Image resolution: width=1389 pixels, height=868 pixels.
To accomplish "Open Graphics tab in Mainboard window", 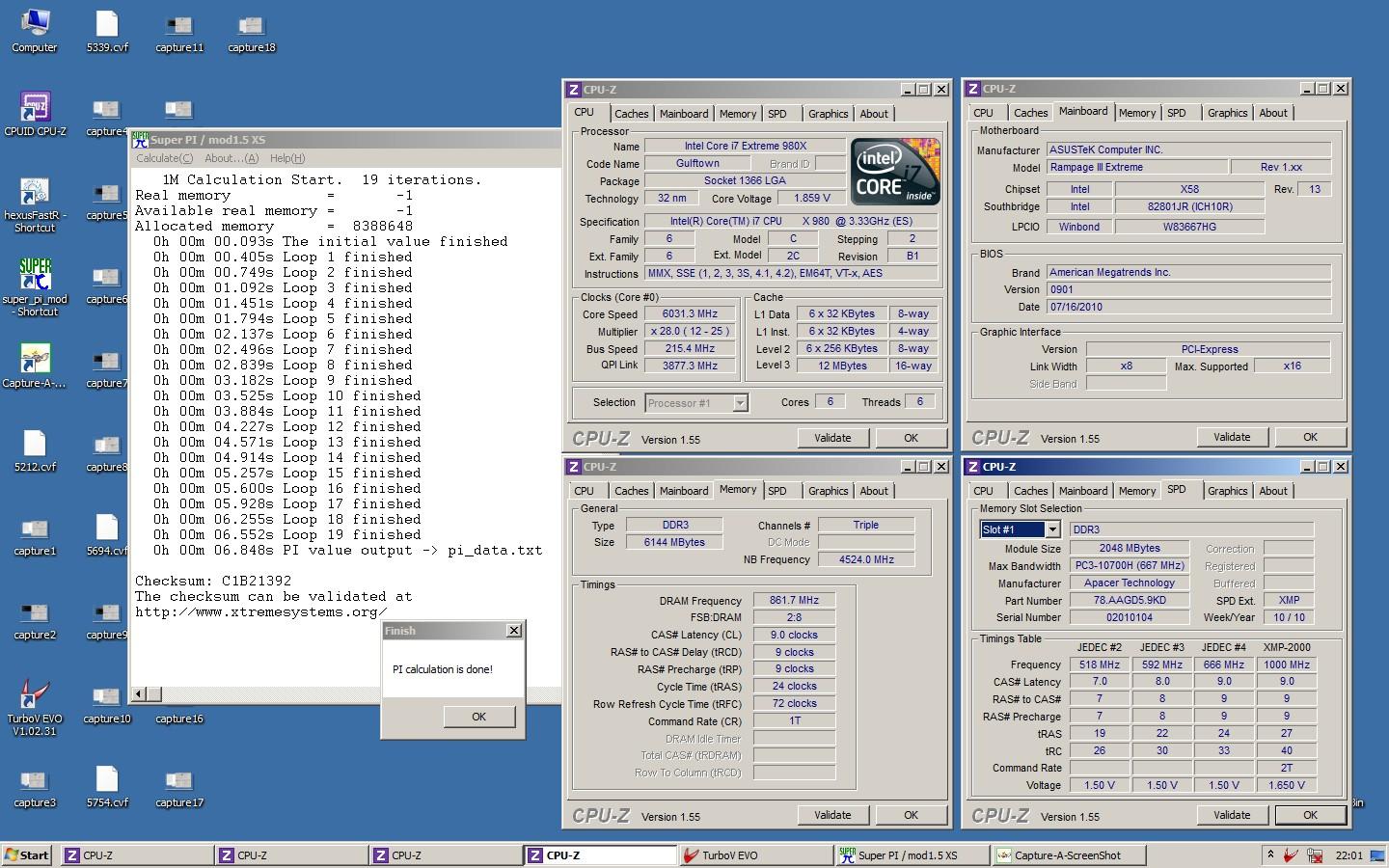I will [x=1227, y=113].
